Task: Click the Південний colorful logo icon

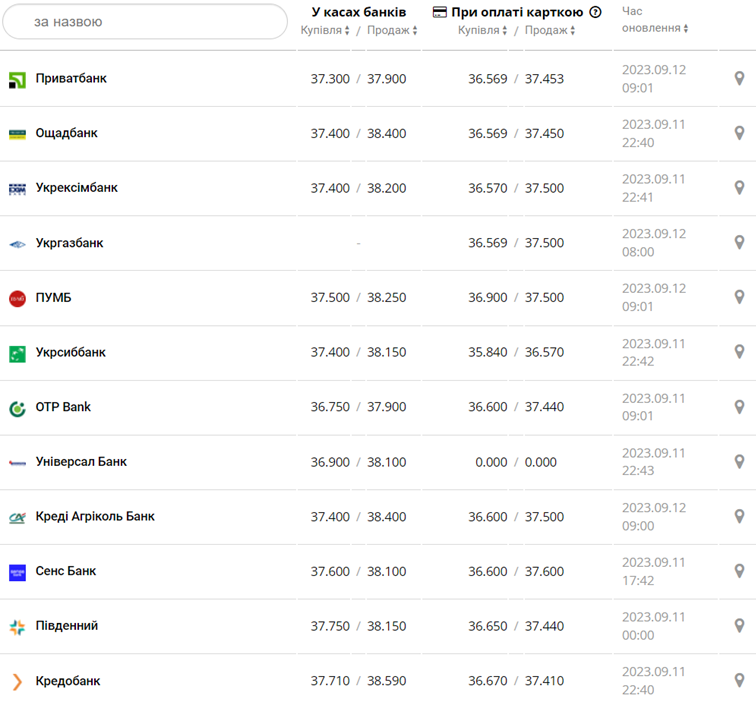Action: point(17,627)
